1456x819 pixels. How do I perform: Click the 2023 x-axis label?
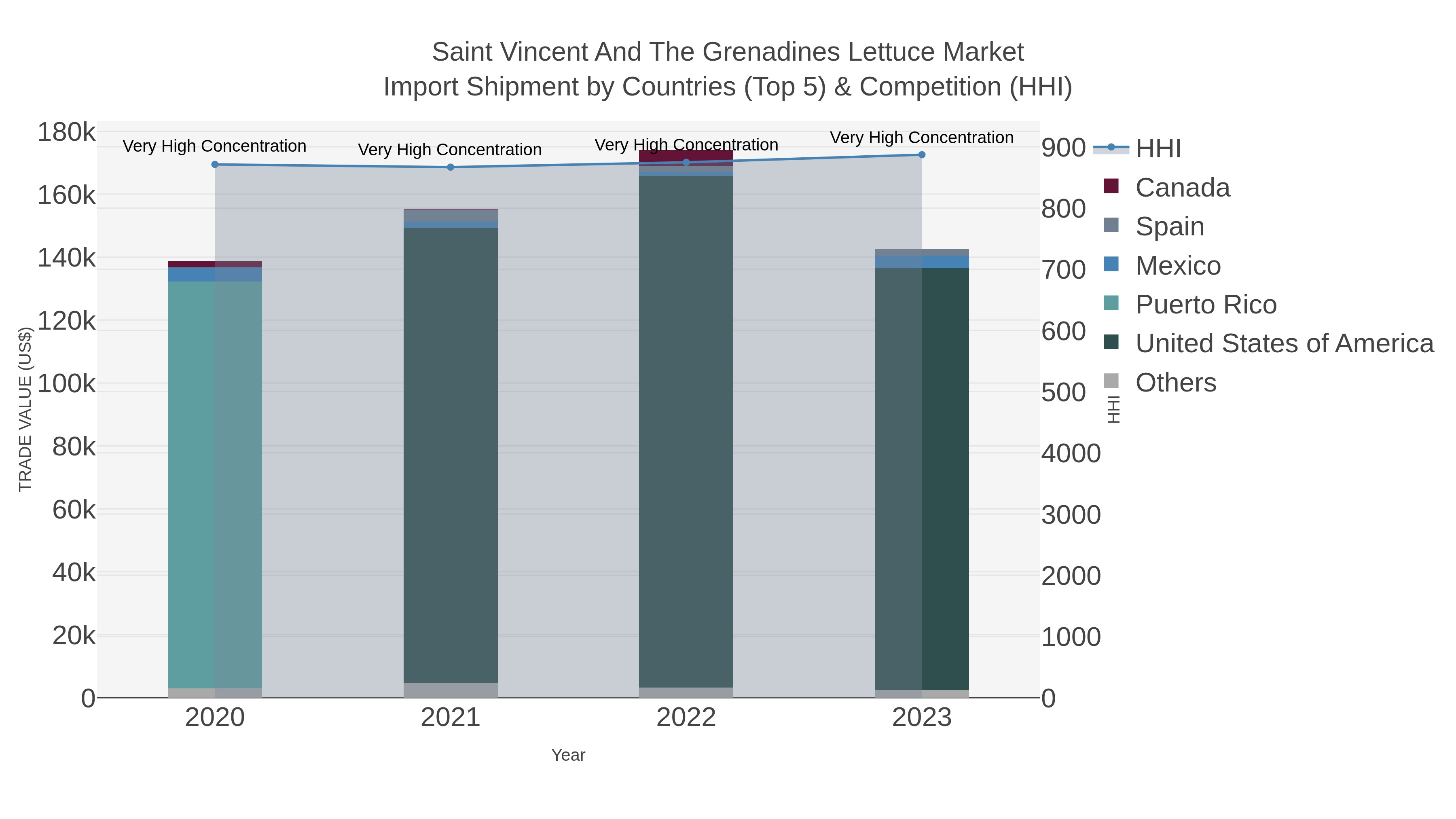[x=922, y=718]
